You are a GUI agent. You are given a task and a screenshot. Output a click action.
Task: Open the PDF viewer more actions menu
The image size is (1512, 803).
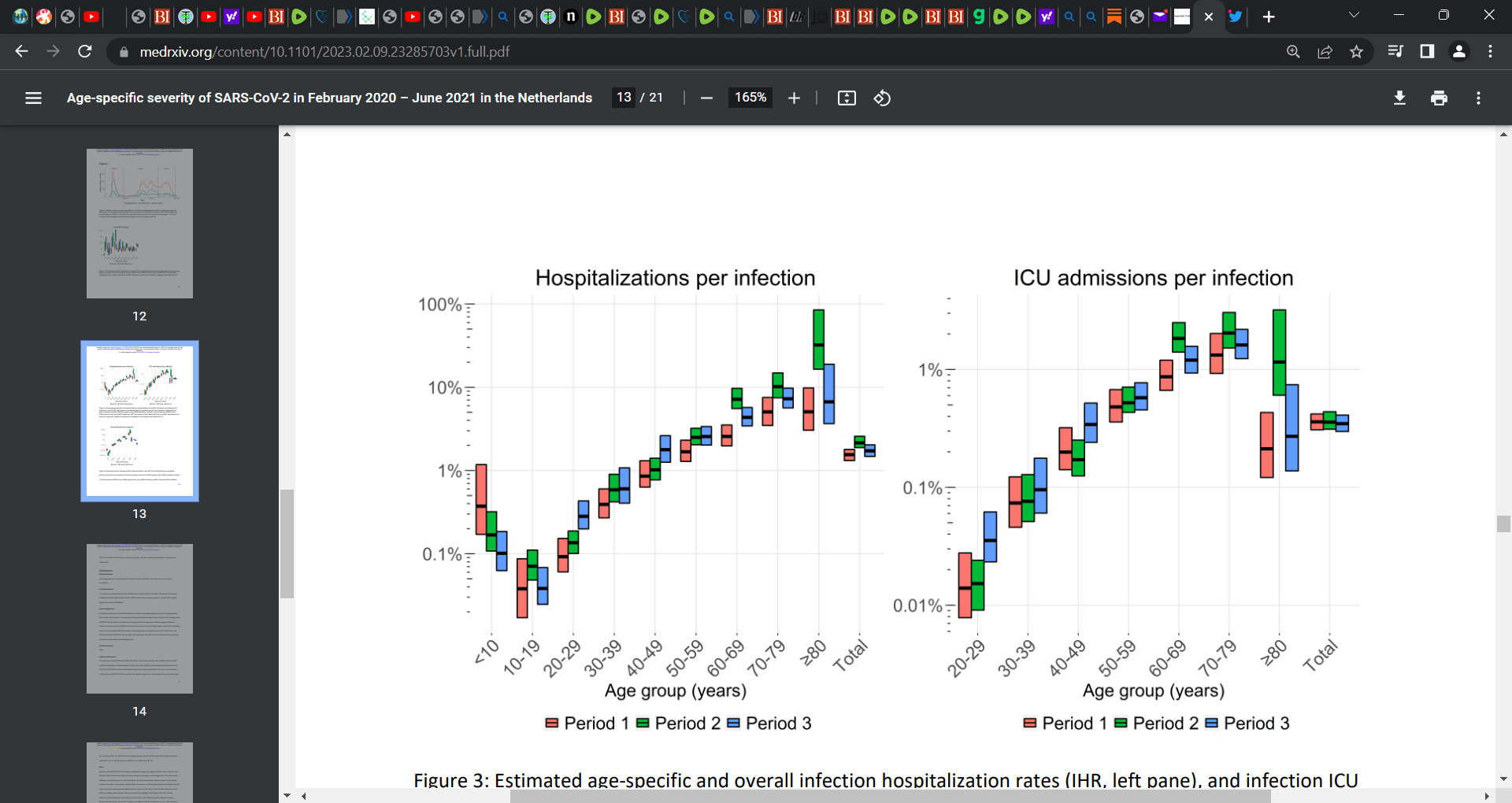point(1478,98)
